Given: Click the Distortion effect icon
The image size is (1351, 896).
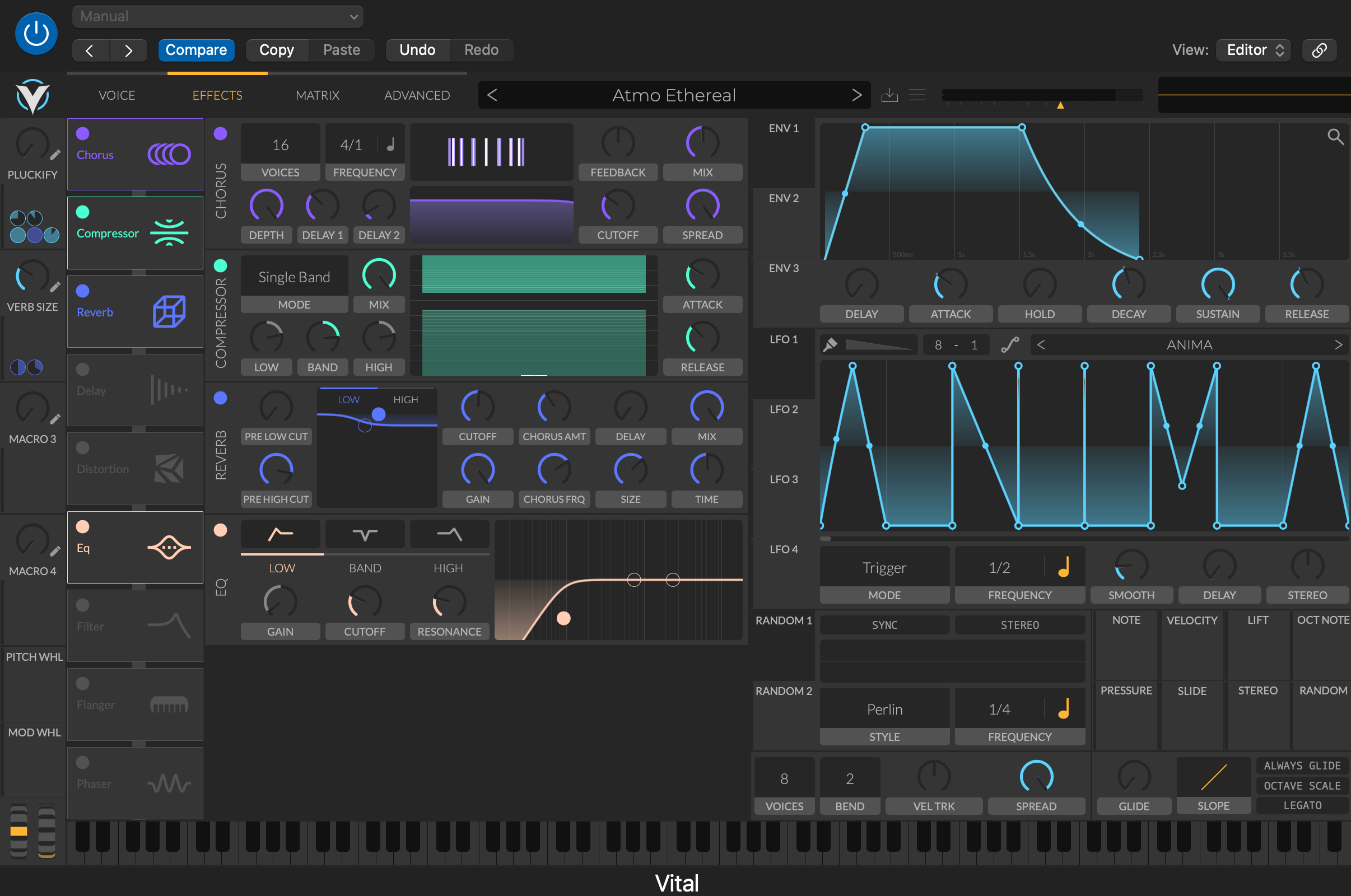Looking at the screenshot, I should (169, 469).
